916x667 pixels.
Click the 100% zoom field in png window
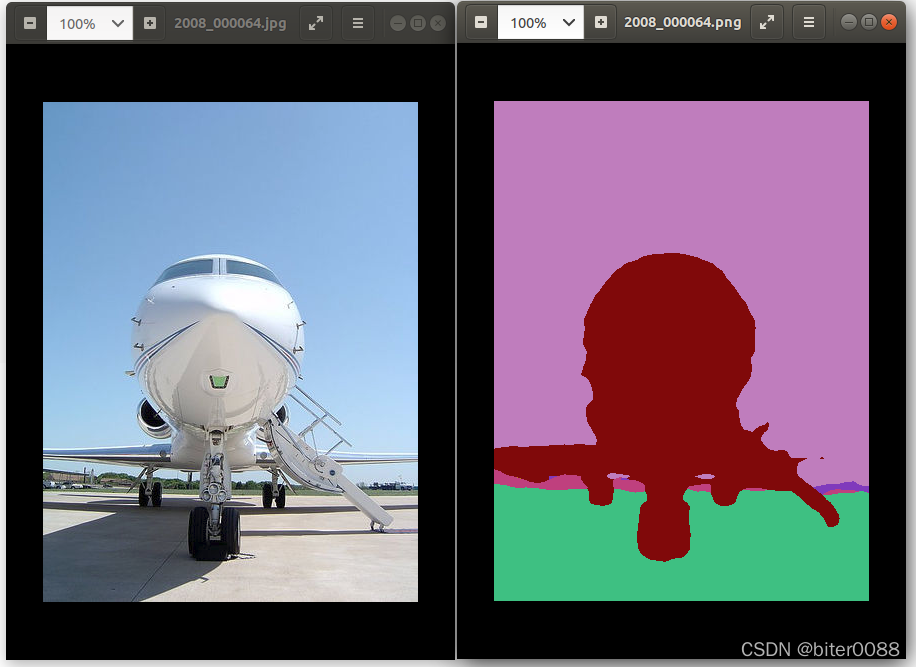(540, 22)
